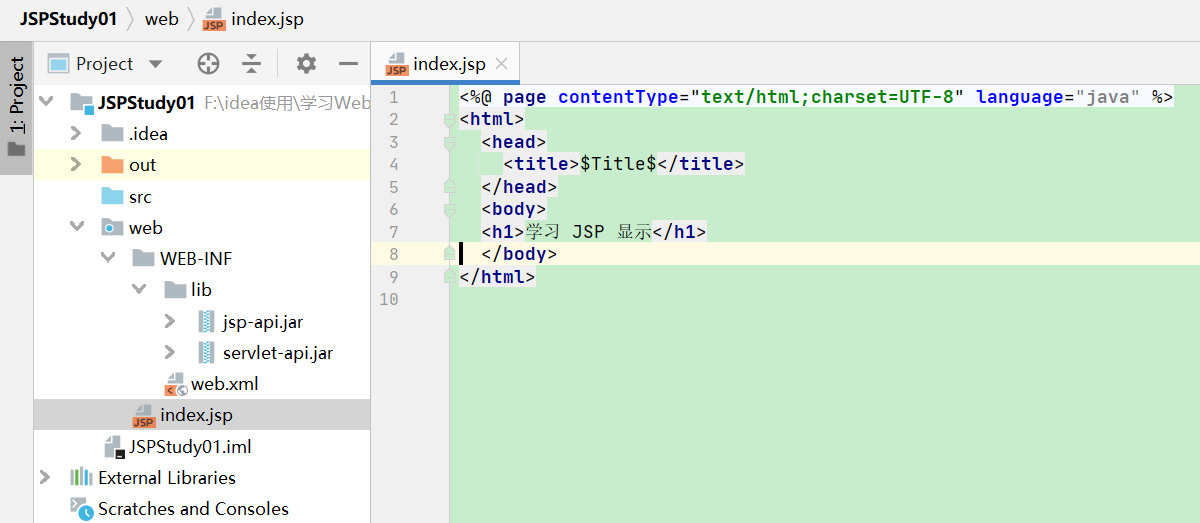This screenshot has width=1200, height=523.
Task: Click the index.jsp file icon in tree
Action: tap(144, 415)
